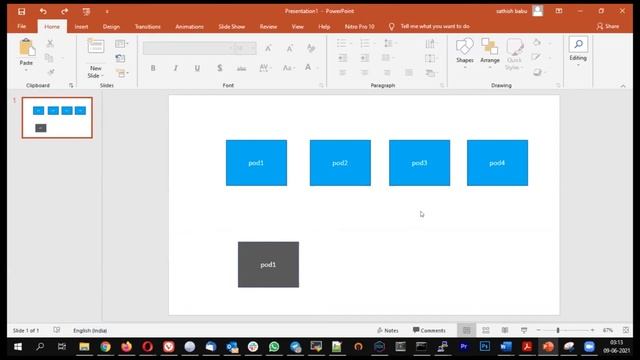640x360 pixels.
Task: Click the Cut scissors icon
Action: [x=50, y=43]
